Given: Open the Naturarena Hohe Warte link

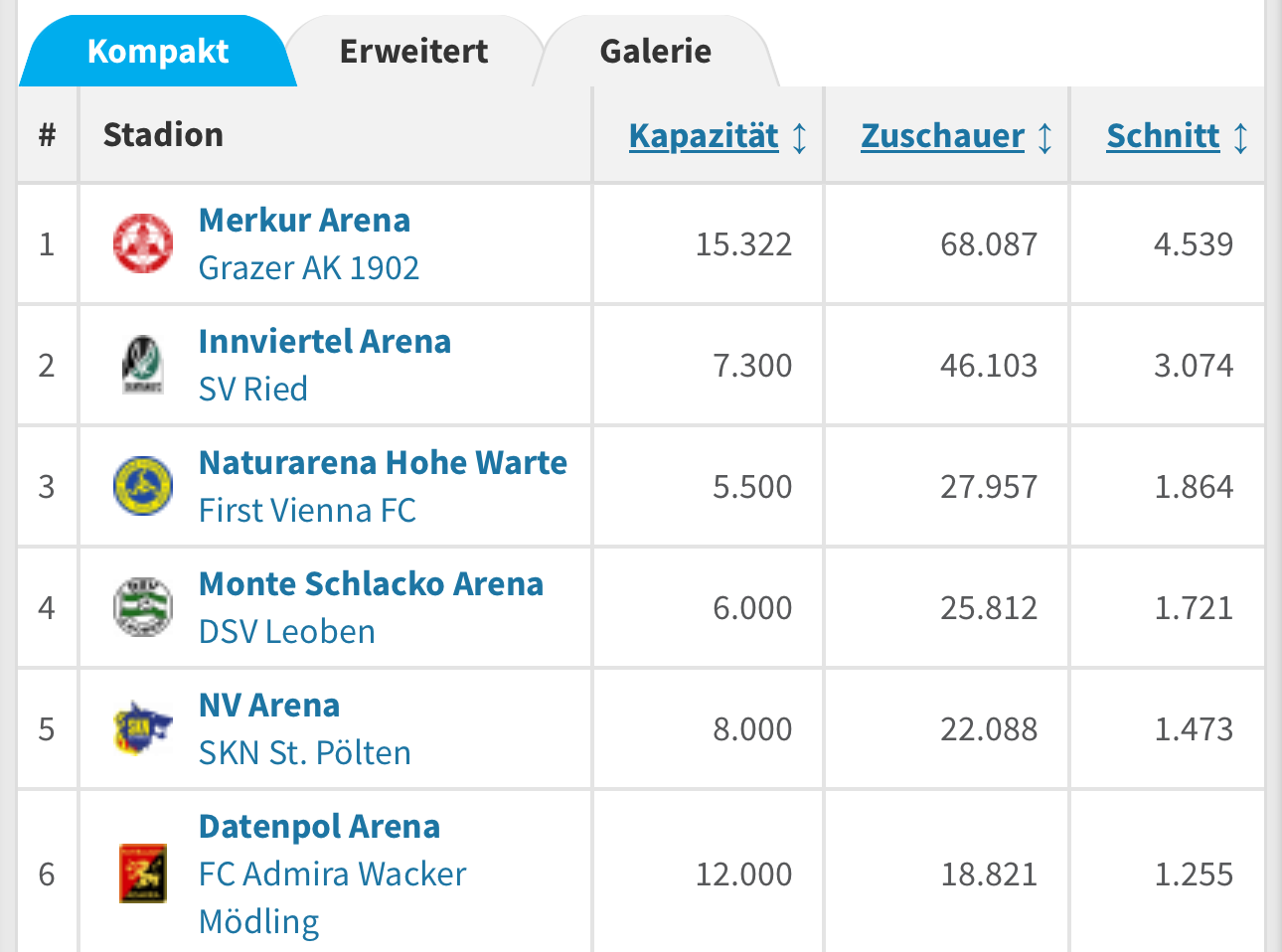Looking at the screenshot, I should click(x=383, y=463).
